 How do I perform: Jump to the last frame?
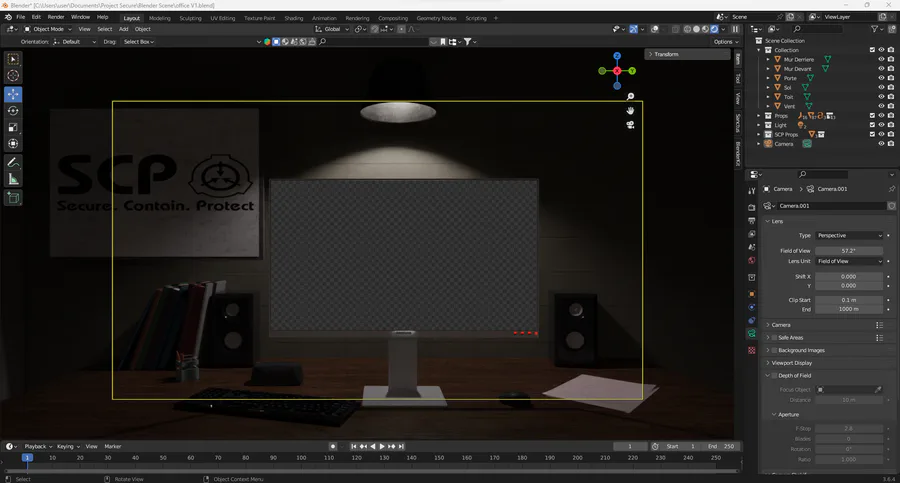pos(401,446)
